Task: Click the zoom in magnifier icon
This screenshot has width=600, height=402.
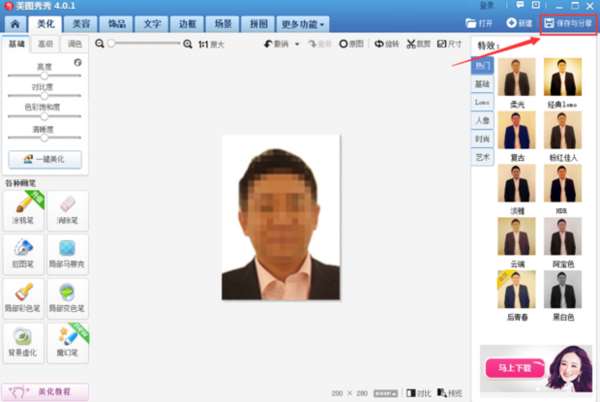Action: point(188,44)
